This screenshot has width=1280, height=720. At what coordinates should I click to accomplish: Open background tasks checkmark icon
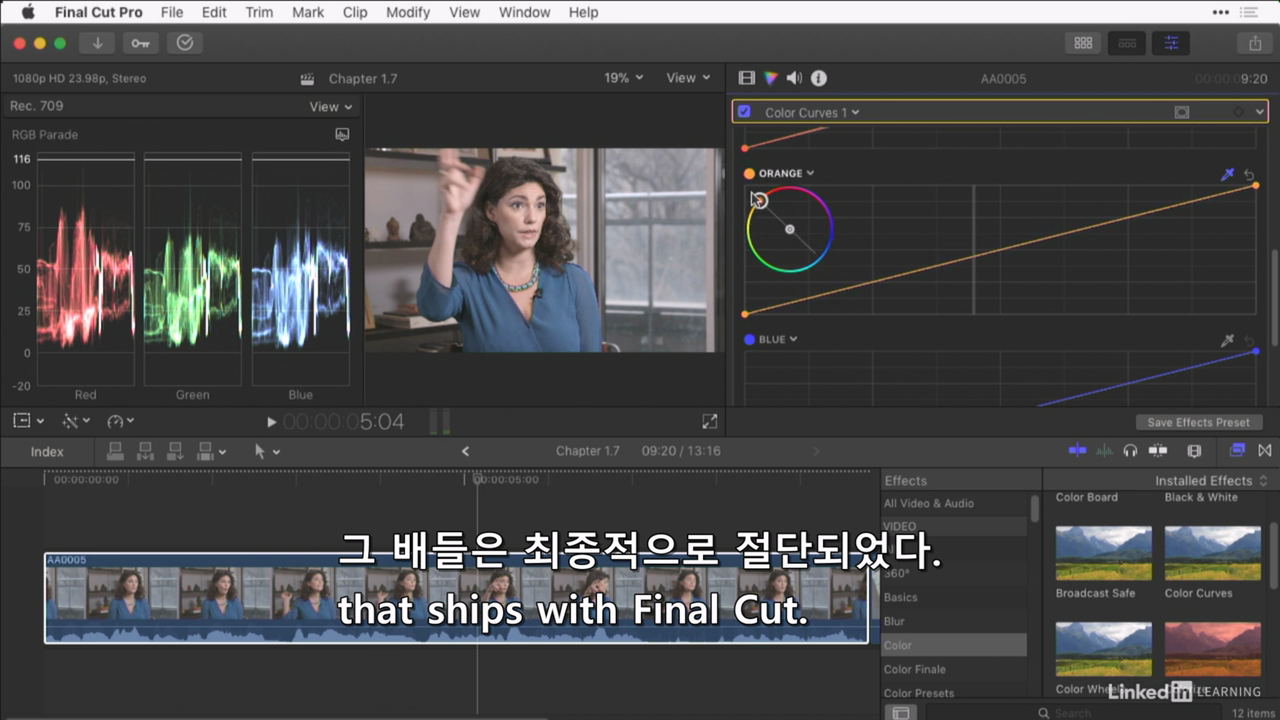185,43
